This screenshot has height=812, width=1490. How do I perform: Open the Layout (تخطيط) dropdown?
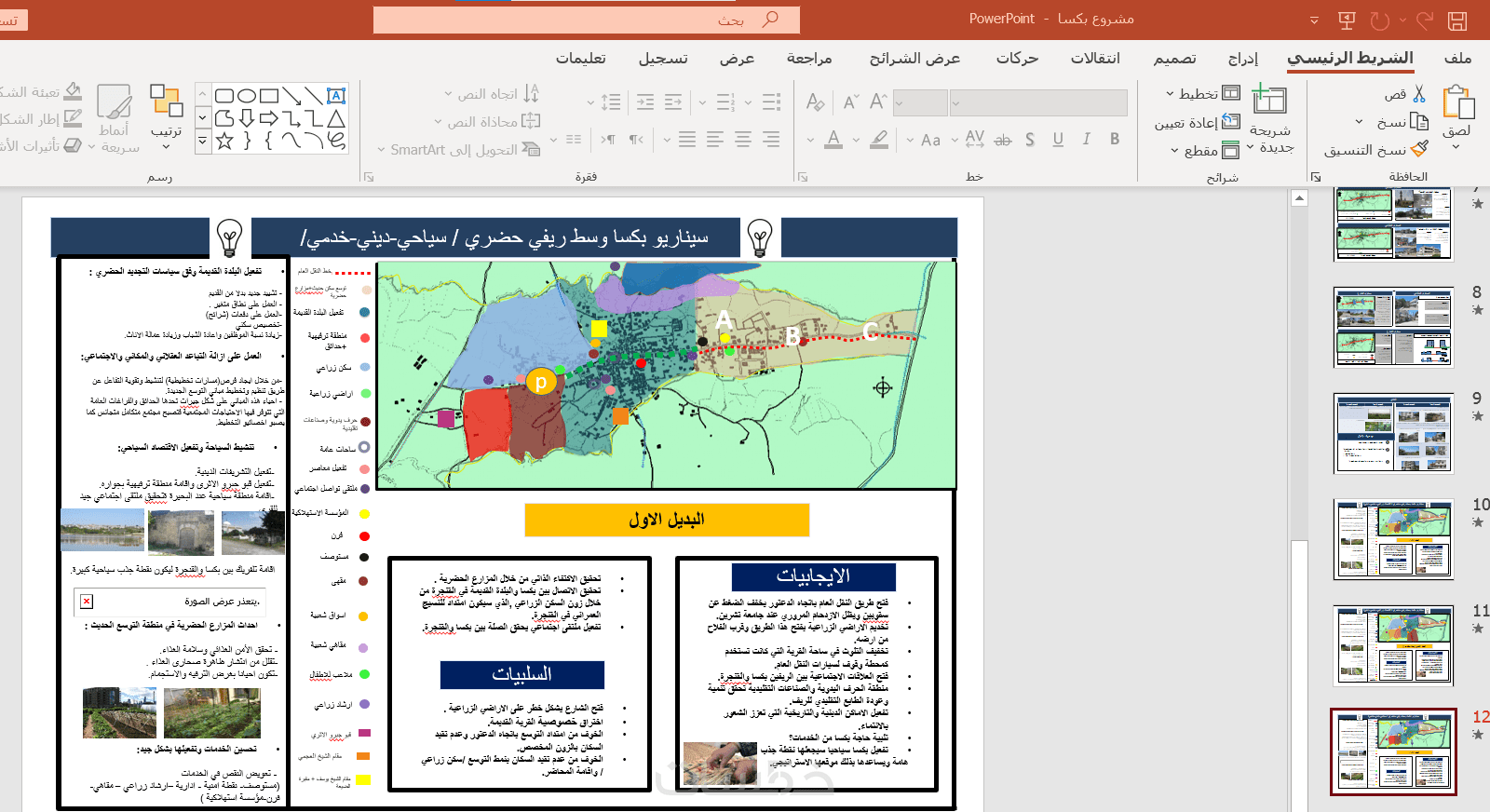[x=1203, y=94]
